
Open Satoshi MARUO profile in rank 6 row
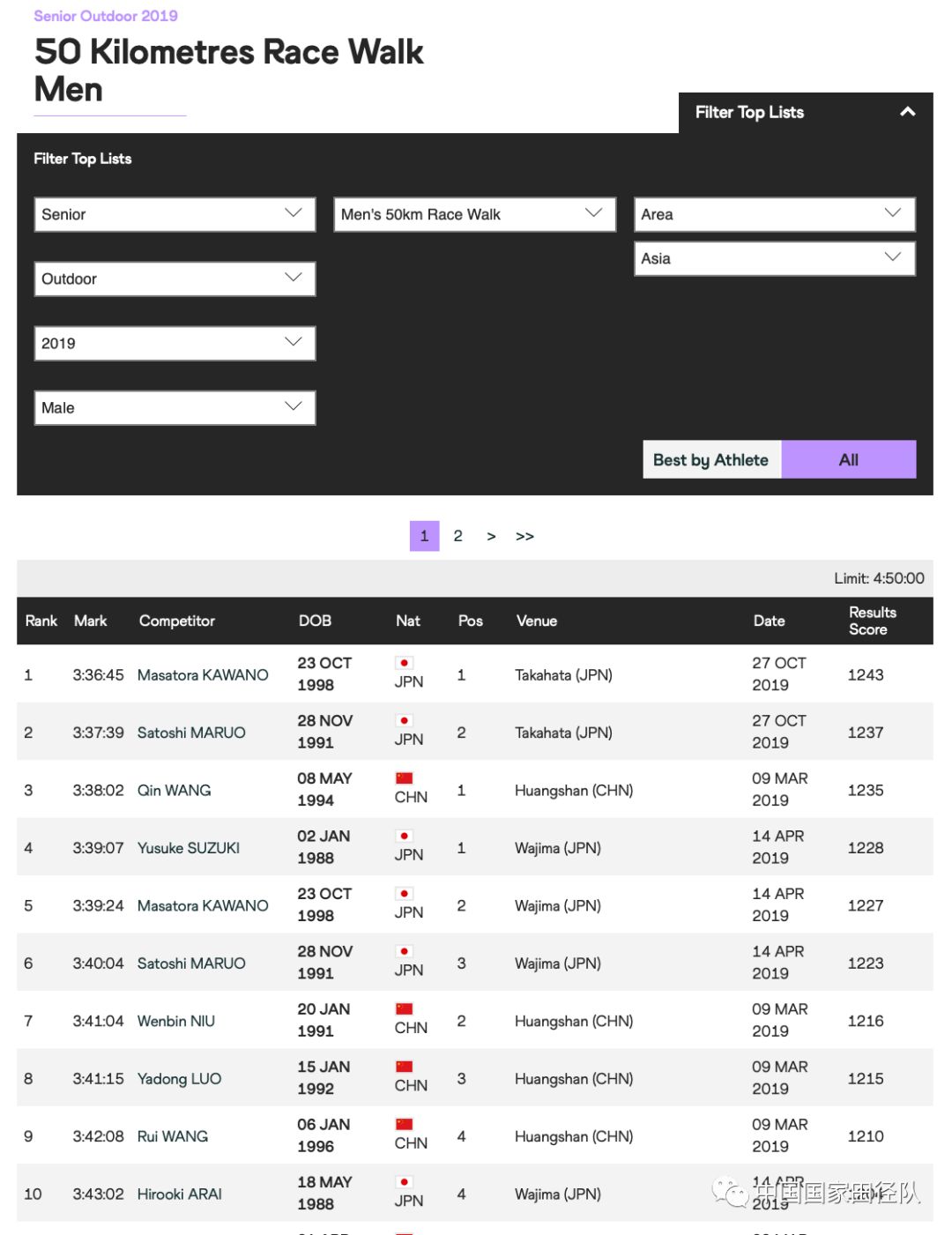tap(191, 963)
